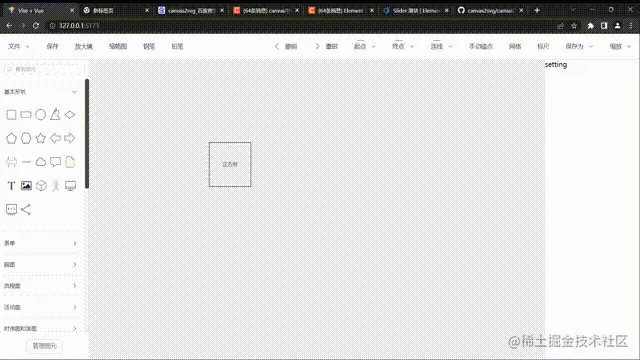This screenshot has width=640, height=360.
Task: Select the circle shape in the palette
Action: coord(40,115)
